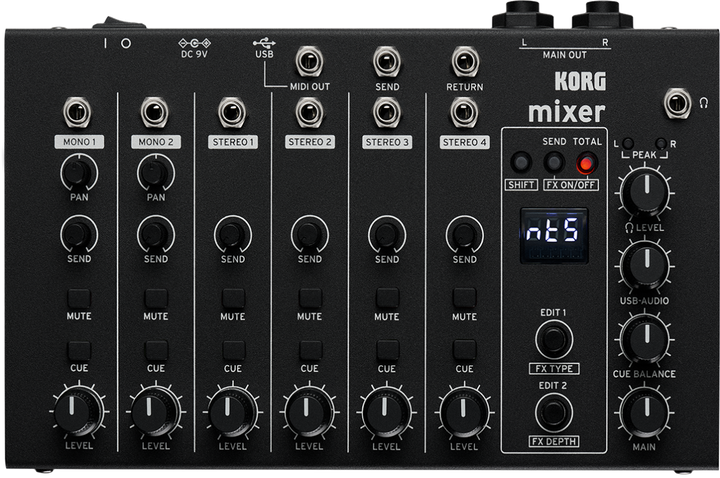Click the left PEAK LED indicator
Image resolution: width=720 pixels, height=478 pixels.
pos(628,143)
